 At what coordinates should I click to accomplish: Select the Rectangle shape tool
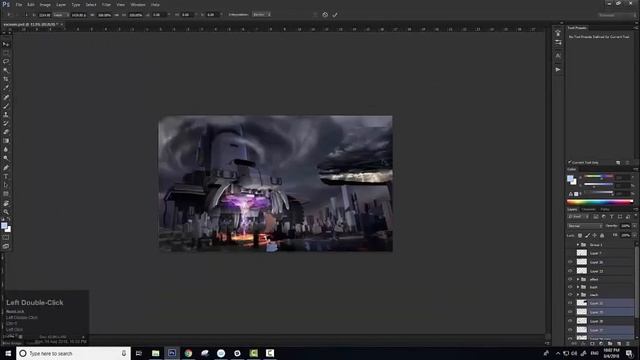point(6,194)
